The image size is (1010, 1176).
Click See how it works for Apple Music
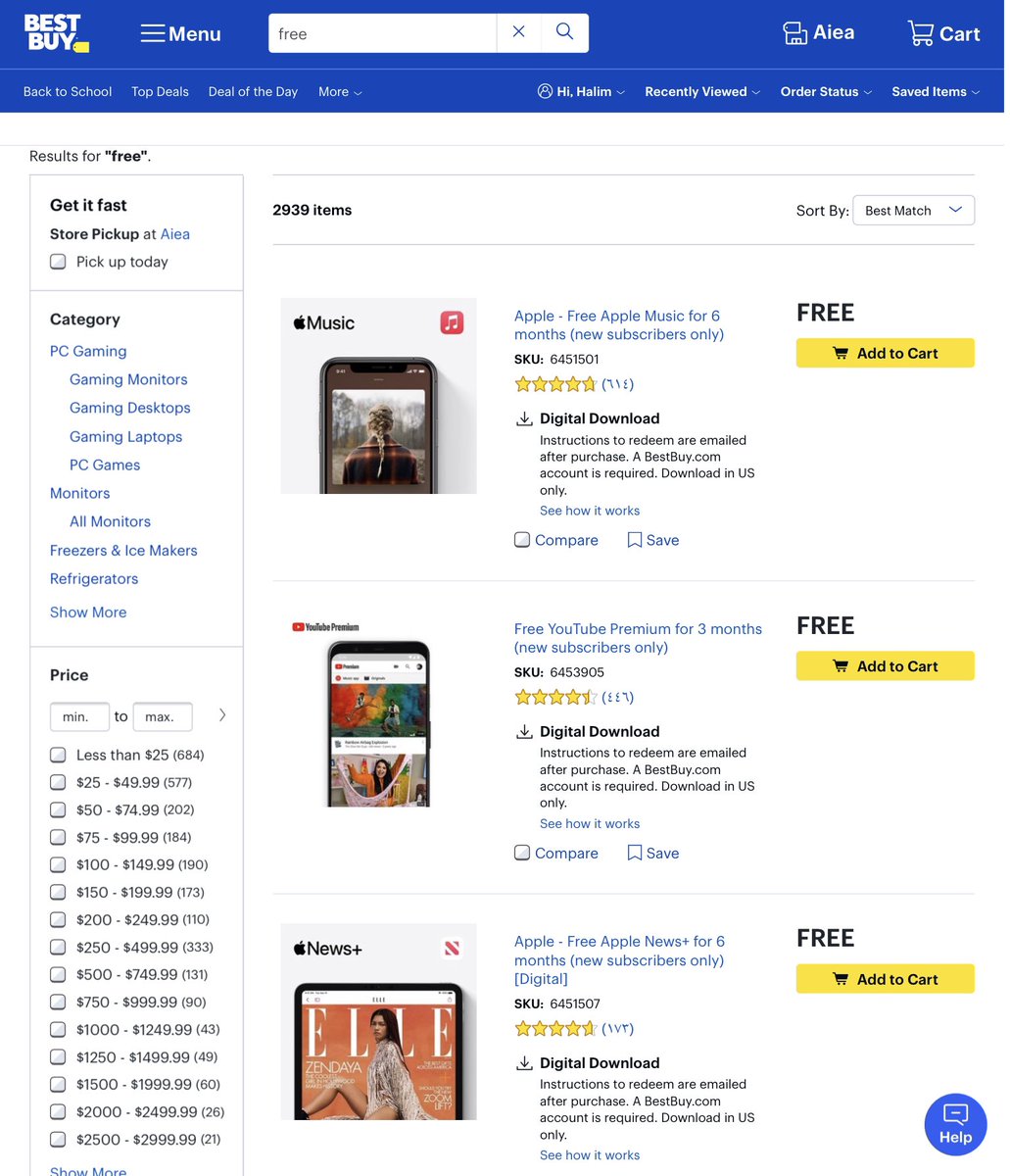[x=590, y=511]
